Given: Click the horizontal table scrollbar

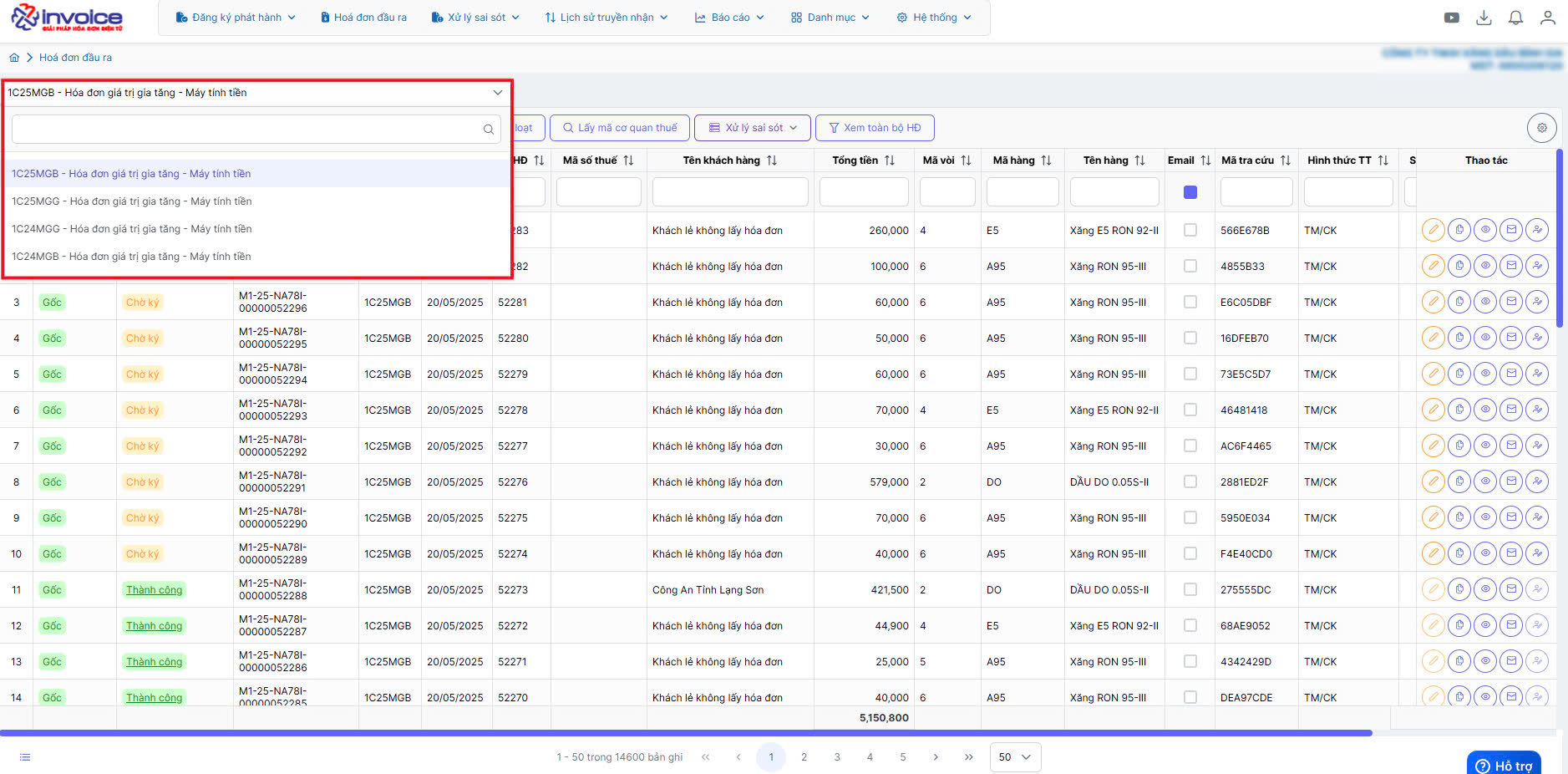Looking at the screenshot, I should point(686,733).
